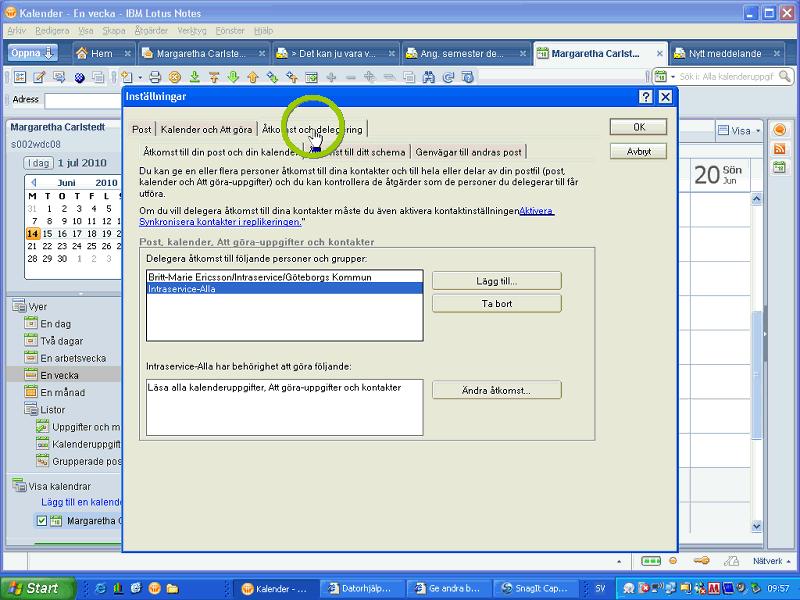Select the Genvägar till andras post subtab
The image size is (800, 600).
point(468,152)
